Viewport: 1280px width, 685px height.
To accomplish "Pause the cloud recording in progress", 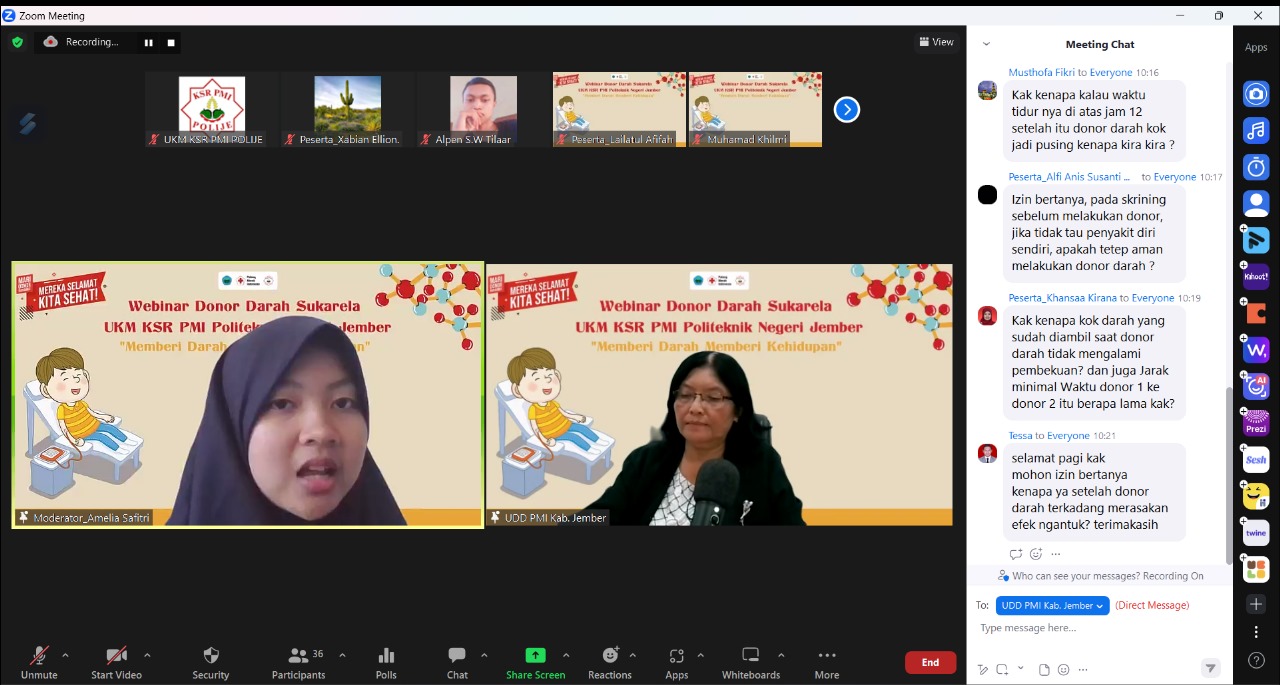I will click(x=148, y=42).
